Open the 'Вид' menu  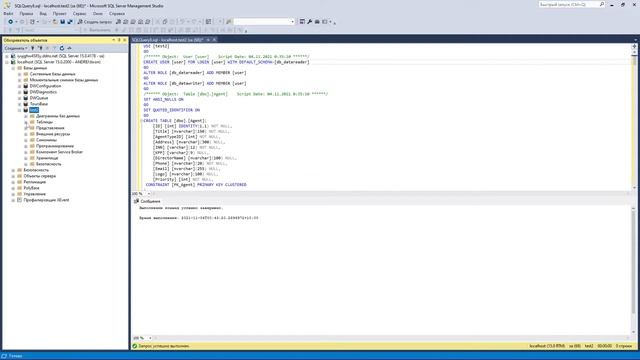click(43, 13)
